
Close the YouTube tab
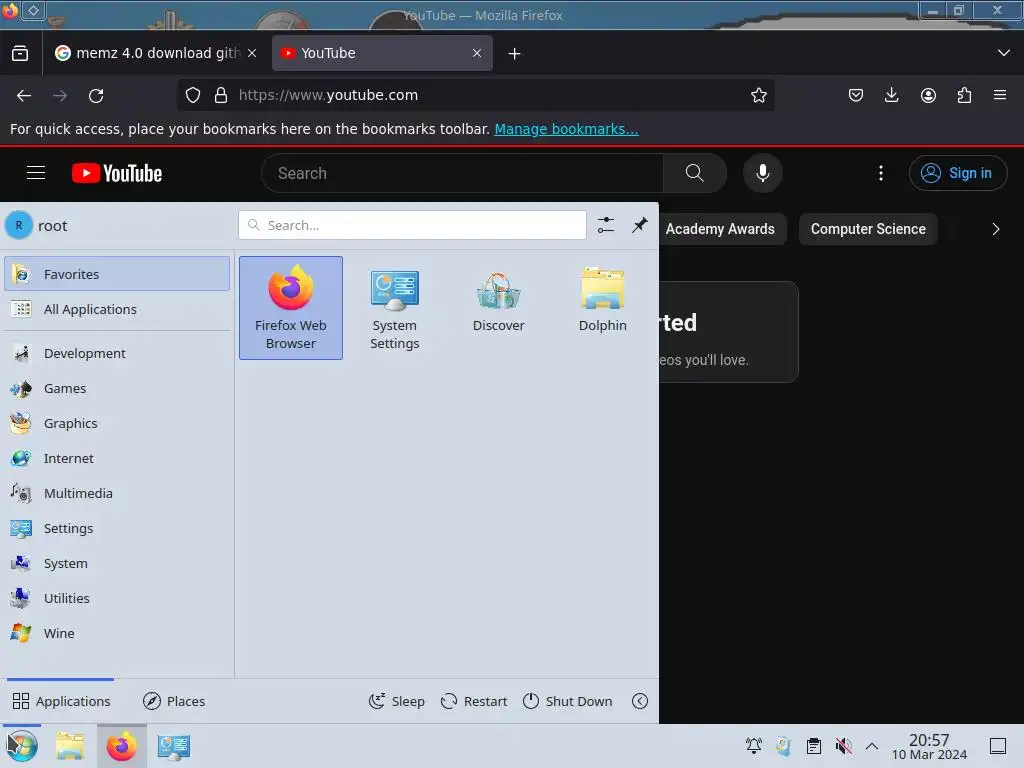[x=477, y=53]
